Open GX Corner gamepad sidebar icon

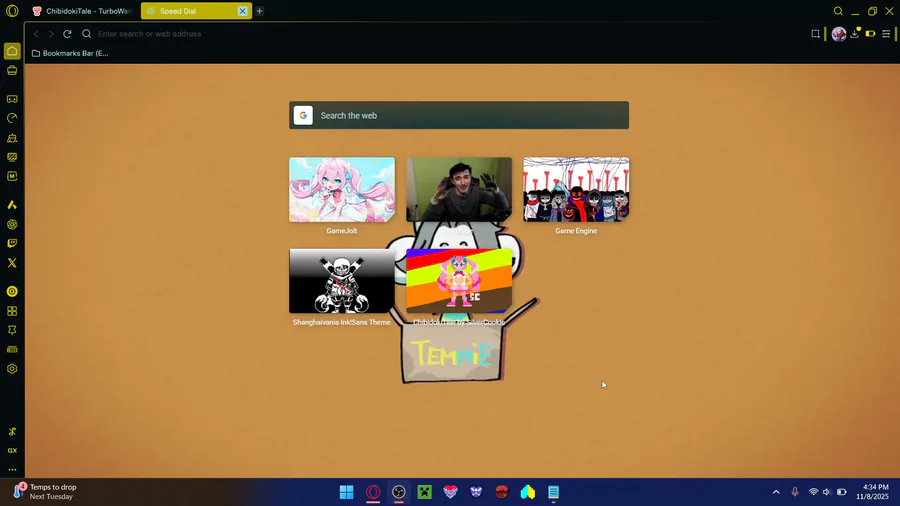click(x=12, y=99)
